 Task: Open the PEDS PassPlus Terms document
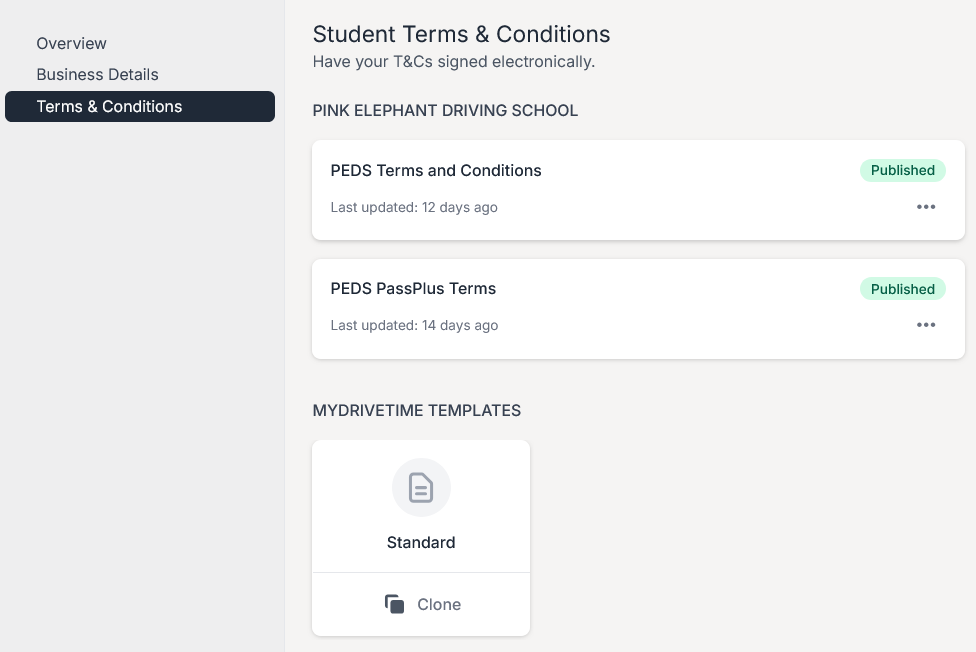(413, 288)
